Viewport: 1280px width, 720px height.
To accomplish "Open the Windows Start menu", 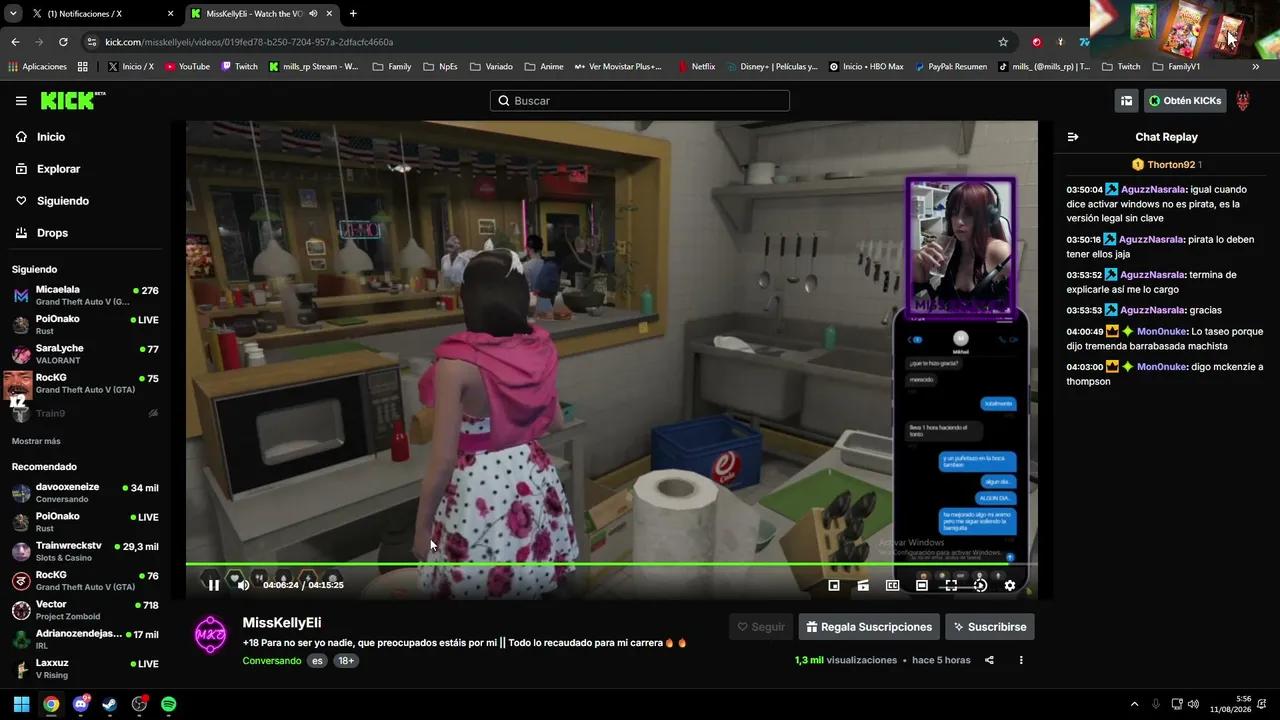I will [x=21, y=704].
